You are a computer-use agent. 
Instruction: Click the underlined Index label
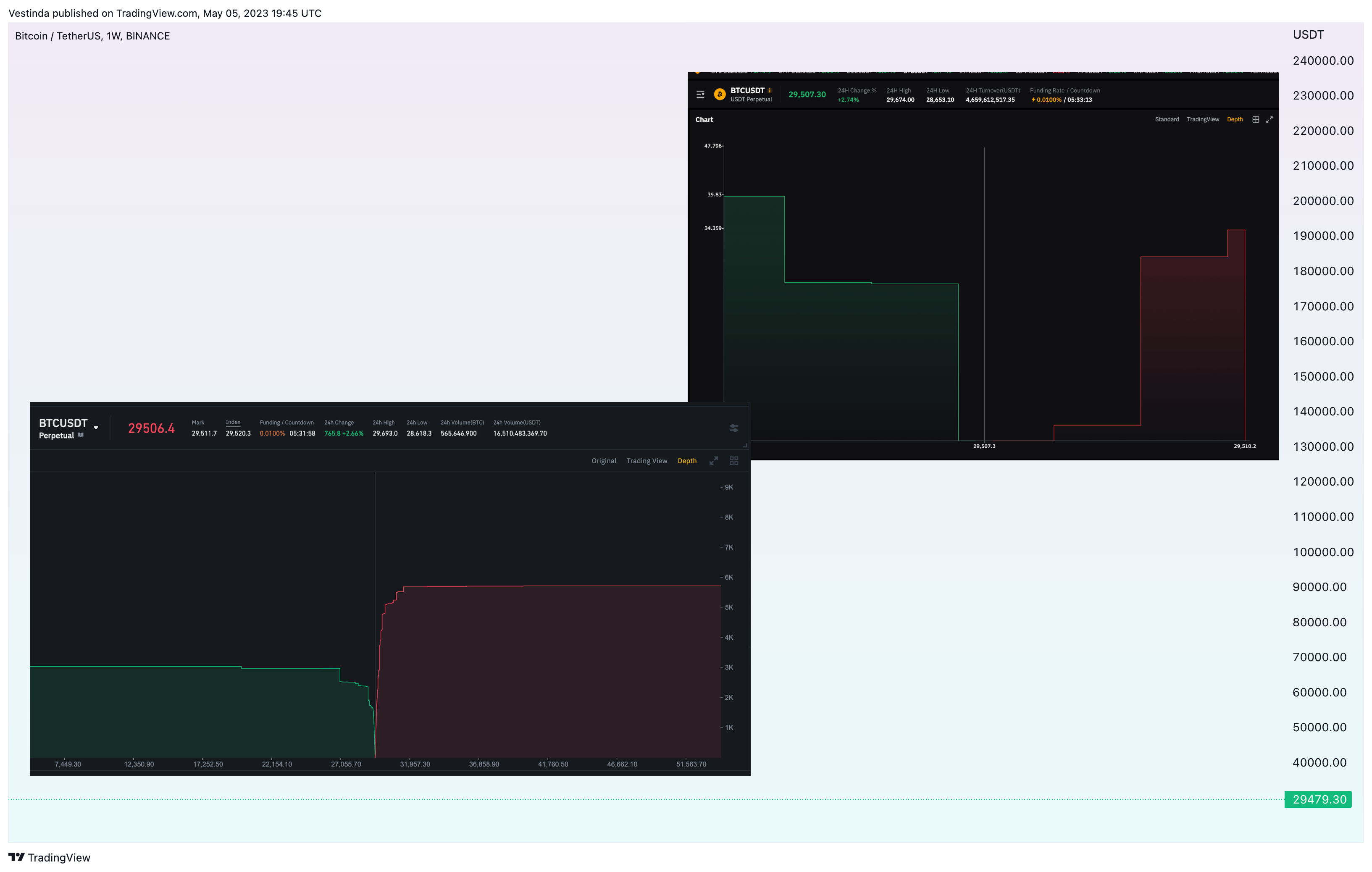point(233,422)
